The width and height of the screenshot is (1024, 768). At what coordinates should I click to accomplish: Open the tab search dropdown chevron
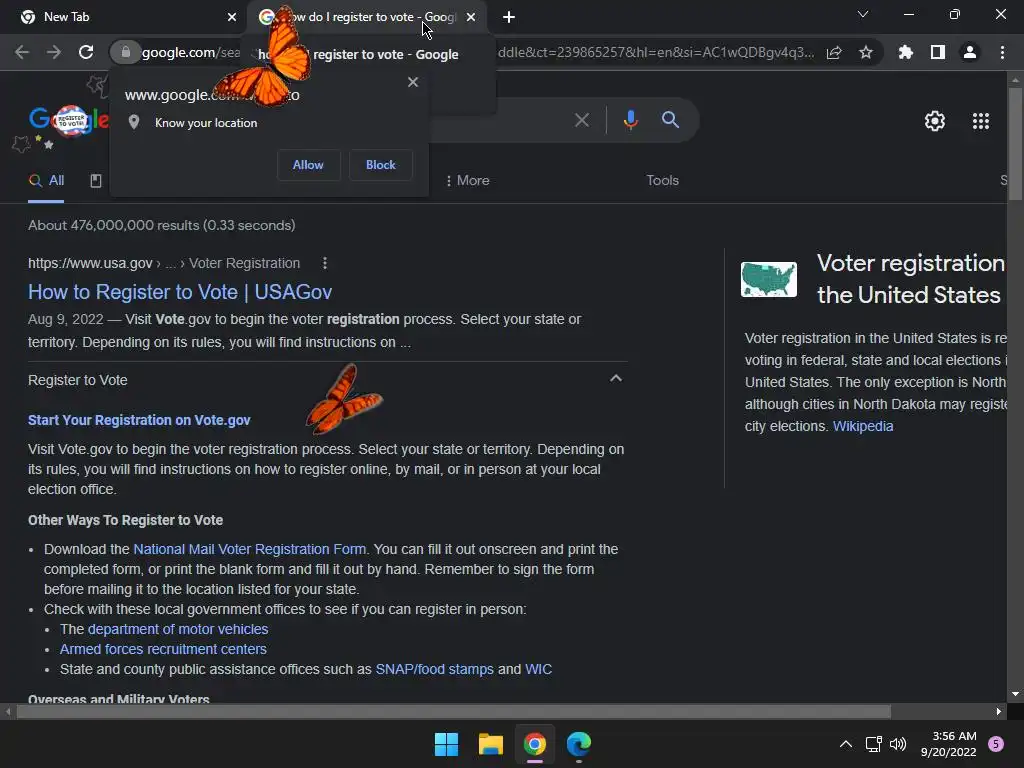pyautogui.click(x=863, y=14)
